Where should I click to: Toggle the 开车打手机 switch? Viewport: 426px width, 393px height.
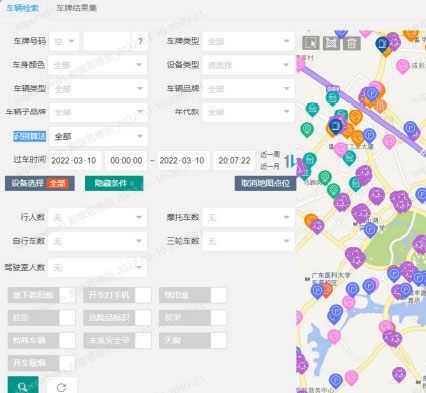point(117,295)
